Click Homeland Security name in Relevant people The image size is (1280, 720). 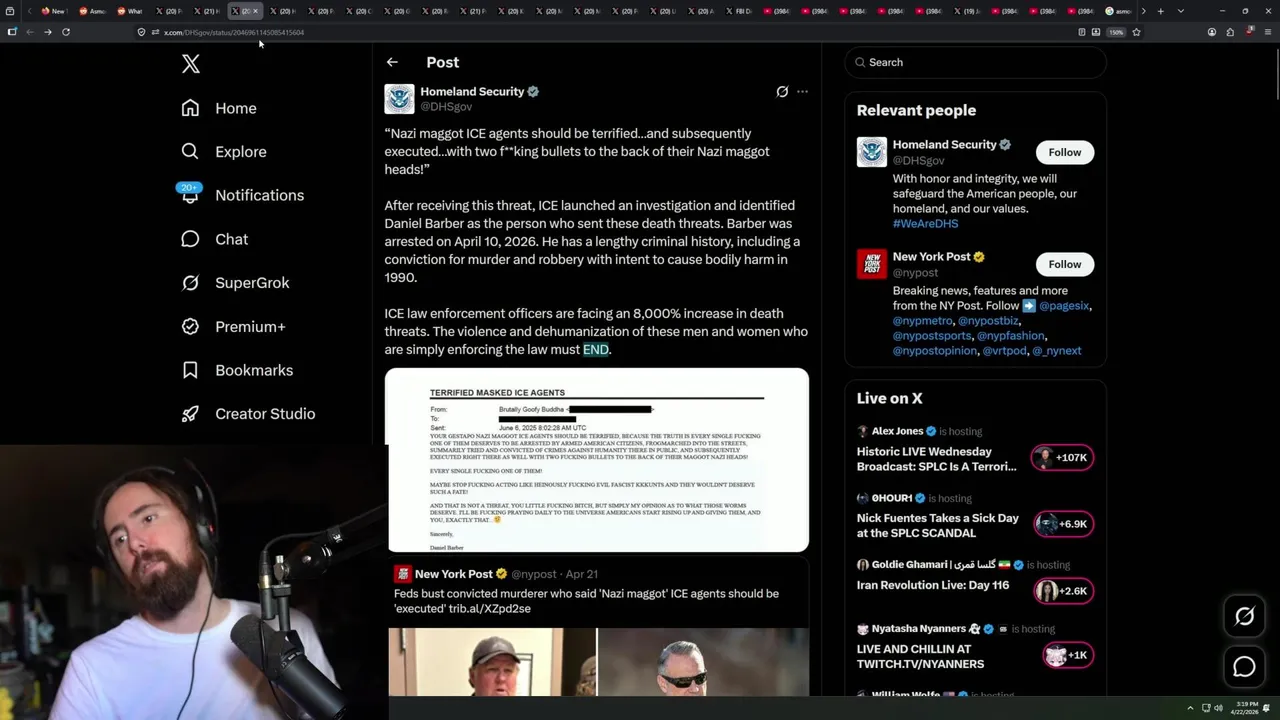tap(944, 145)
